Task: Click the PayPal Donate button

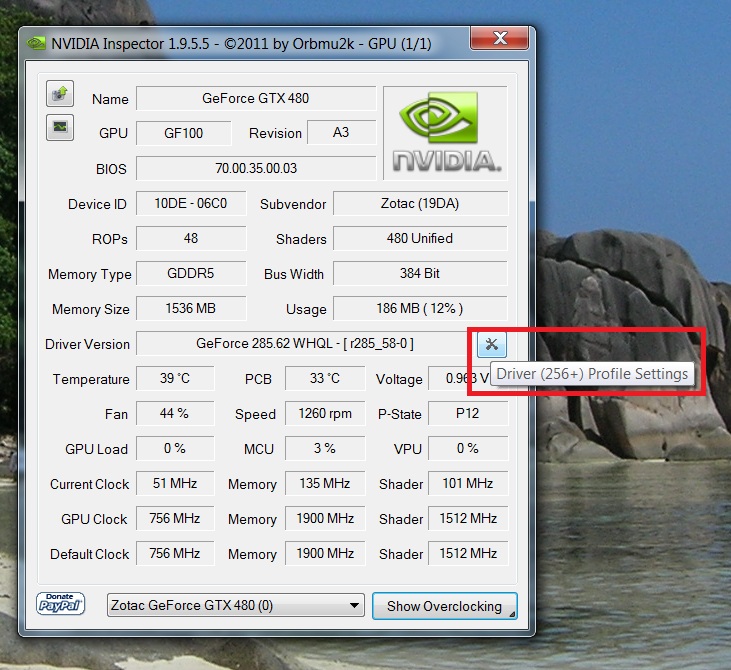Action: [61, 604]
